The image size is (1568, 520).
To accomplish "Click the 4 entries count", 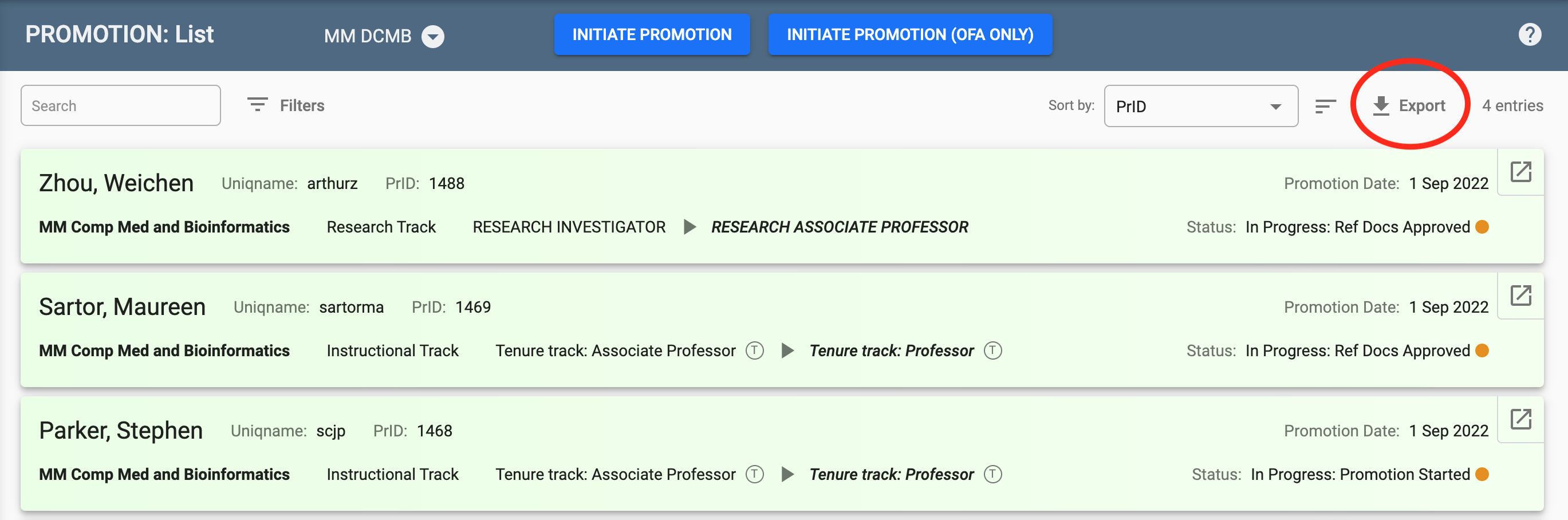I will point(1512,106).
